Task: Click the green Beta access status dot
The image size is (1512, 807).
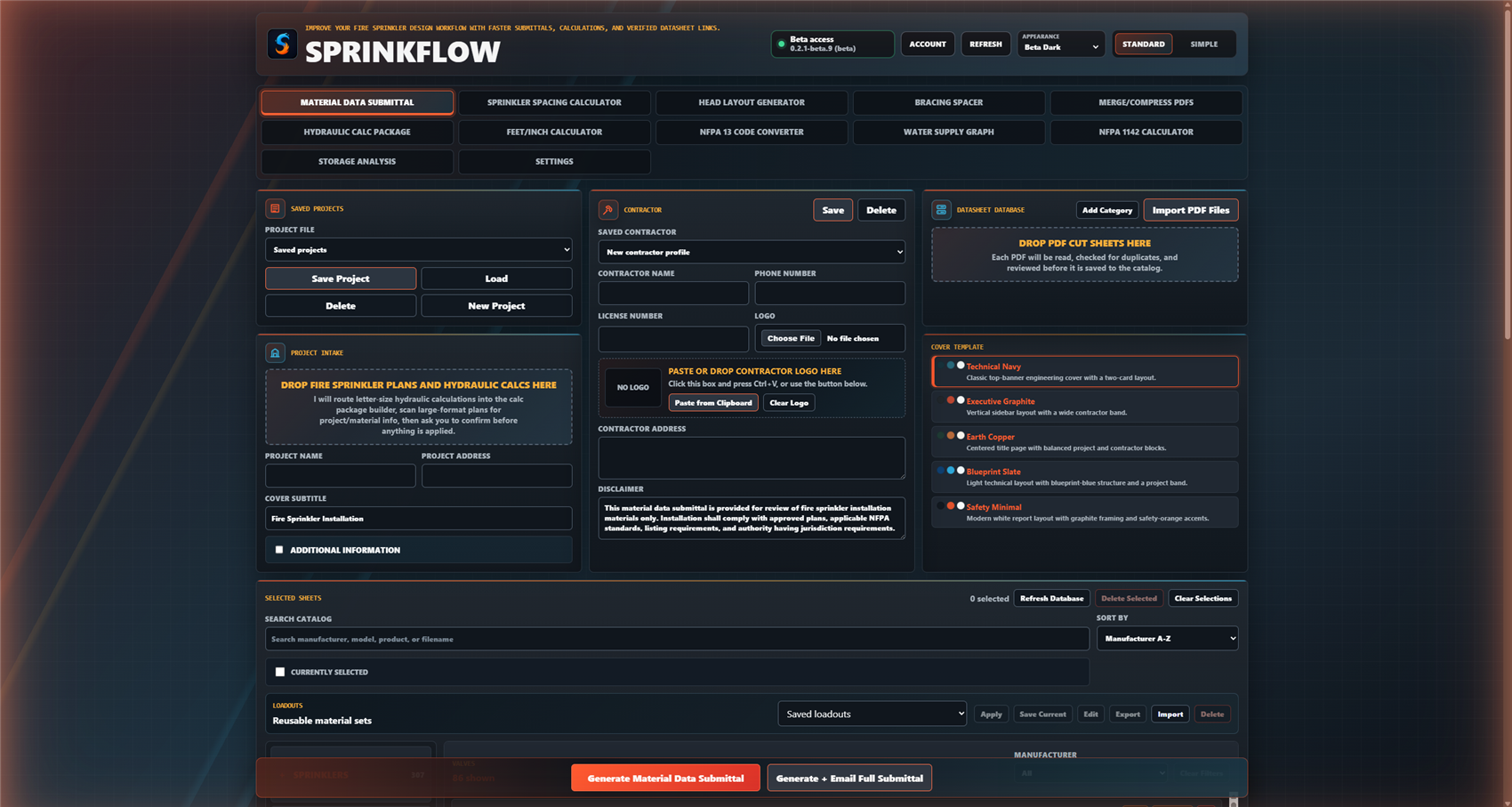Action: (782, 44)
